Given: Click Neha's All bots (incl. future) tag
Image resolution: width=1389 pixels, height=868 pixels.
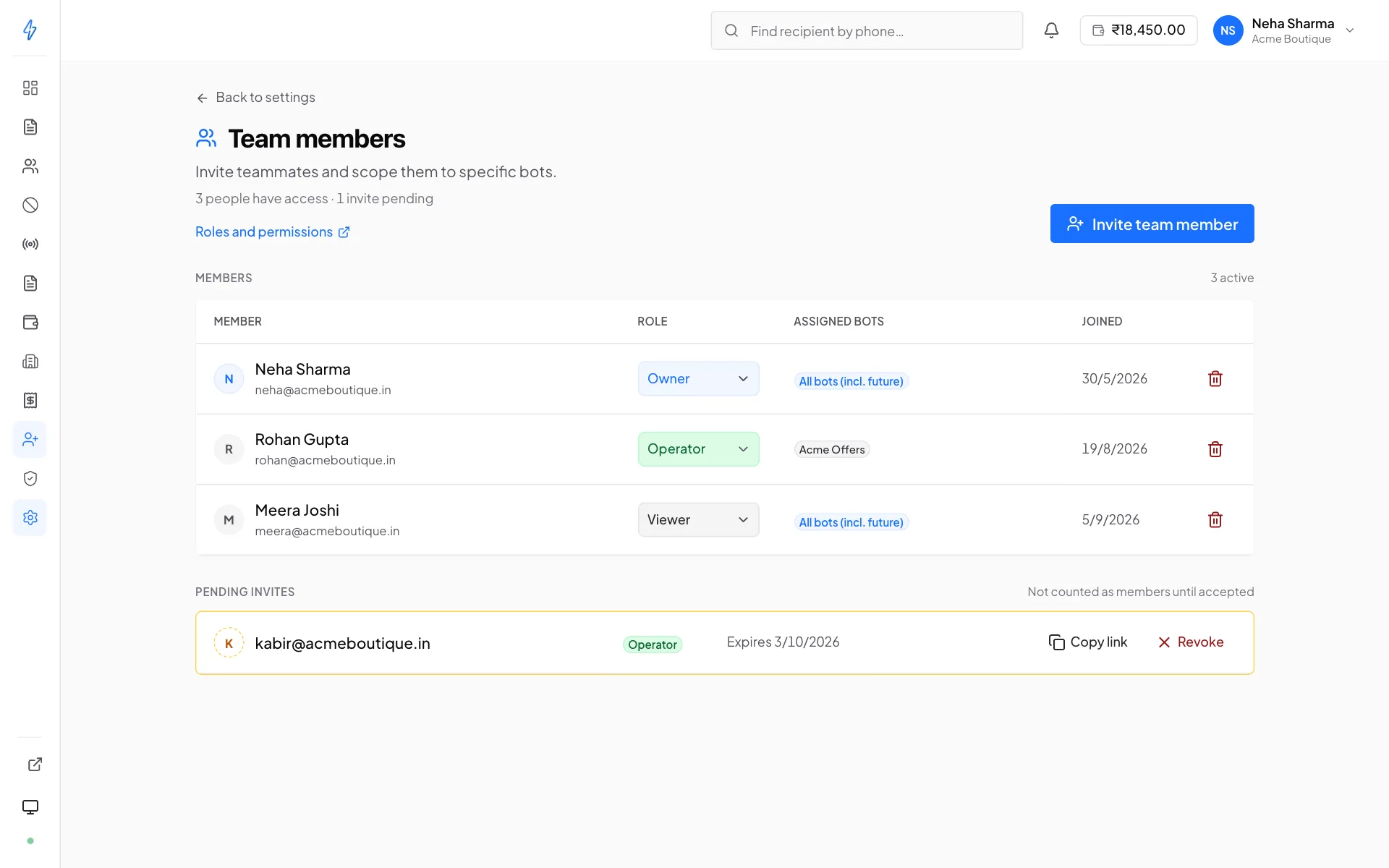Looking at the screenshot, I should coord(851,381).
